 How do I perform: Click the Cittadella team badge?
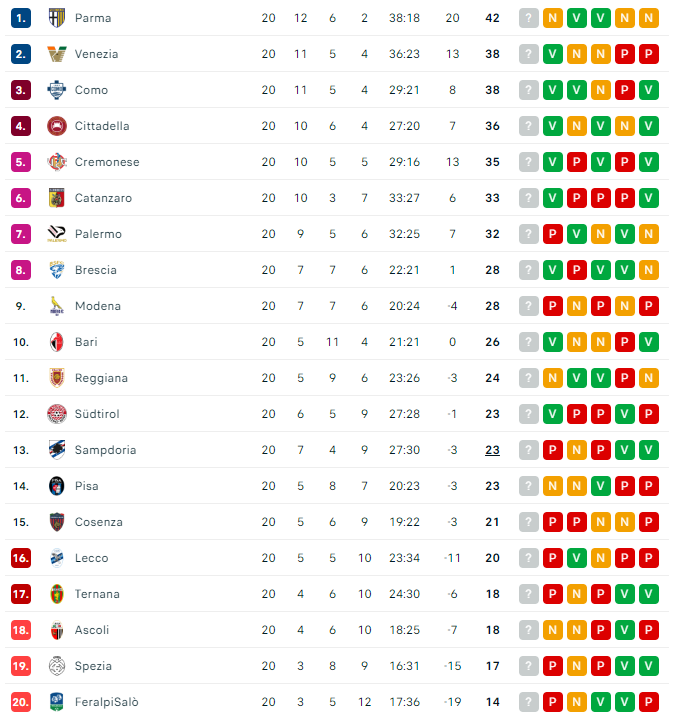56,126
